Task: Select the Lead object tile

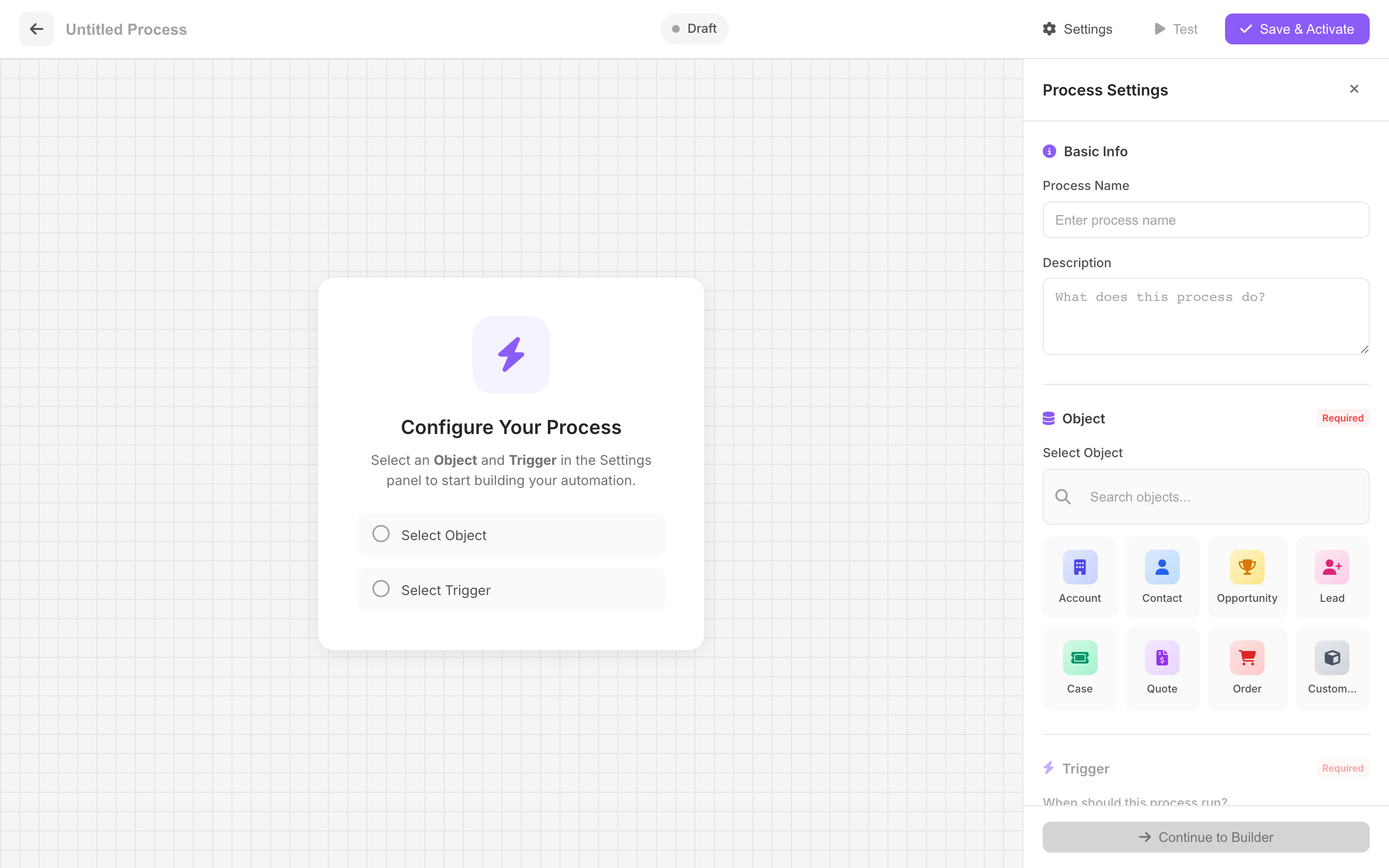Action: (x=1331, y=567)
